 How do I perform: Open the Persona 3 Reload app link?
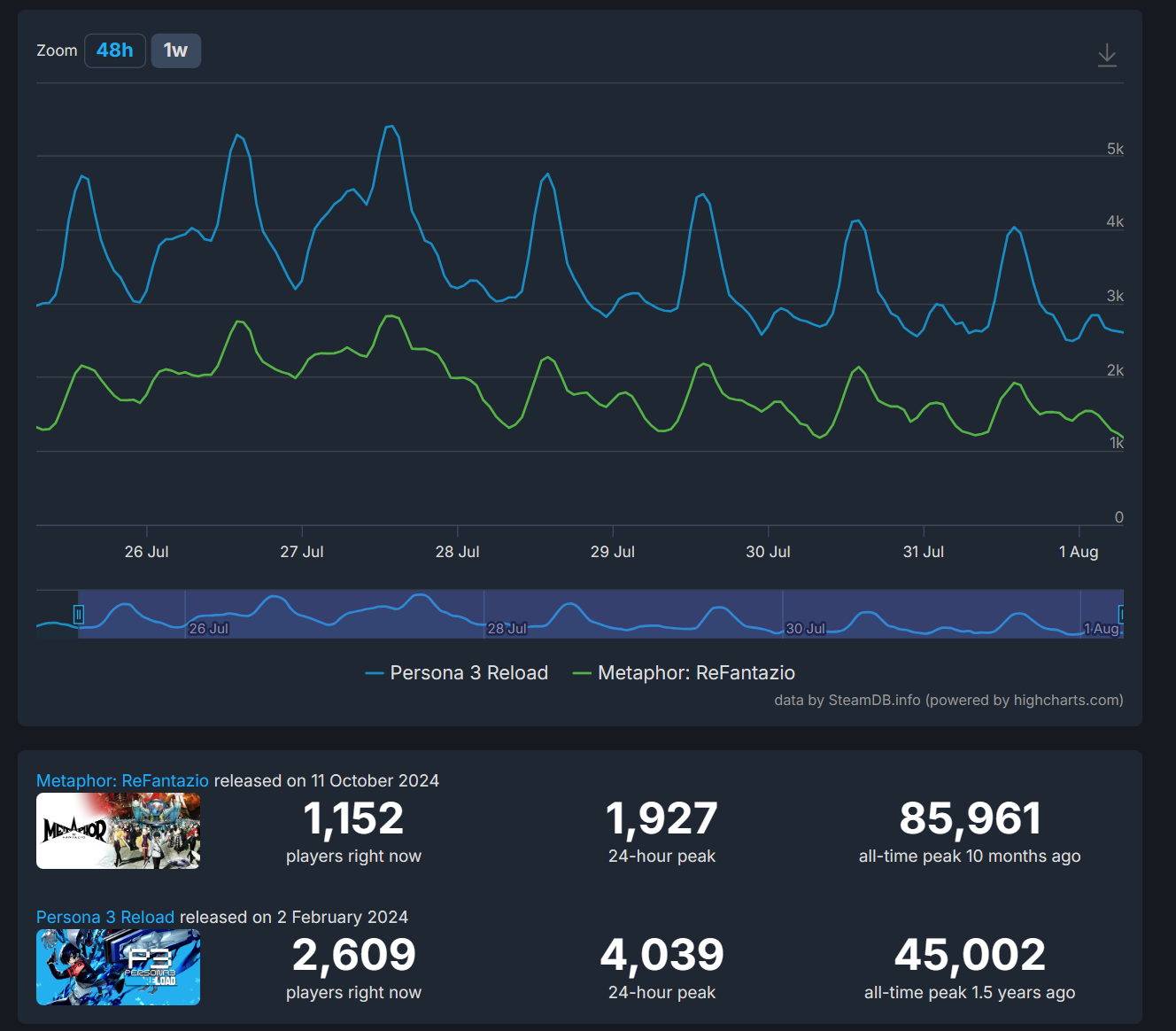pos(105,917)
